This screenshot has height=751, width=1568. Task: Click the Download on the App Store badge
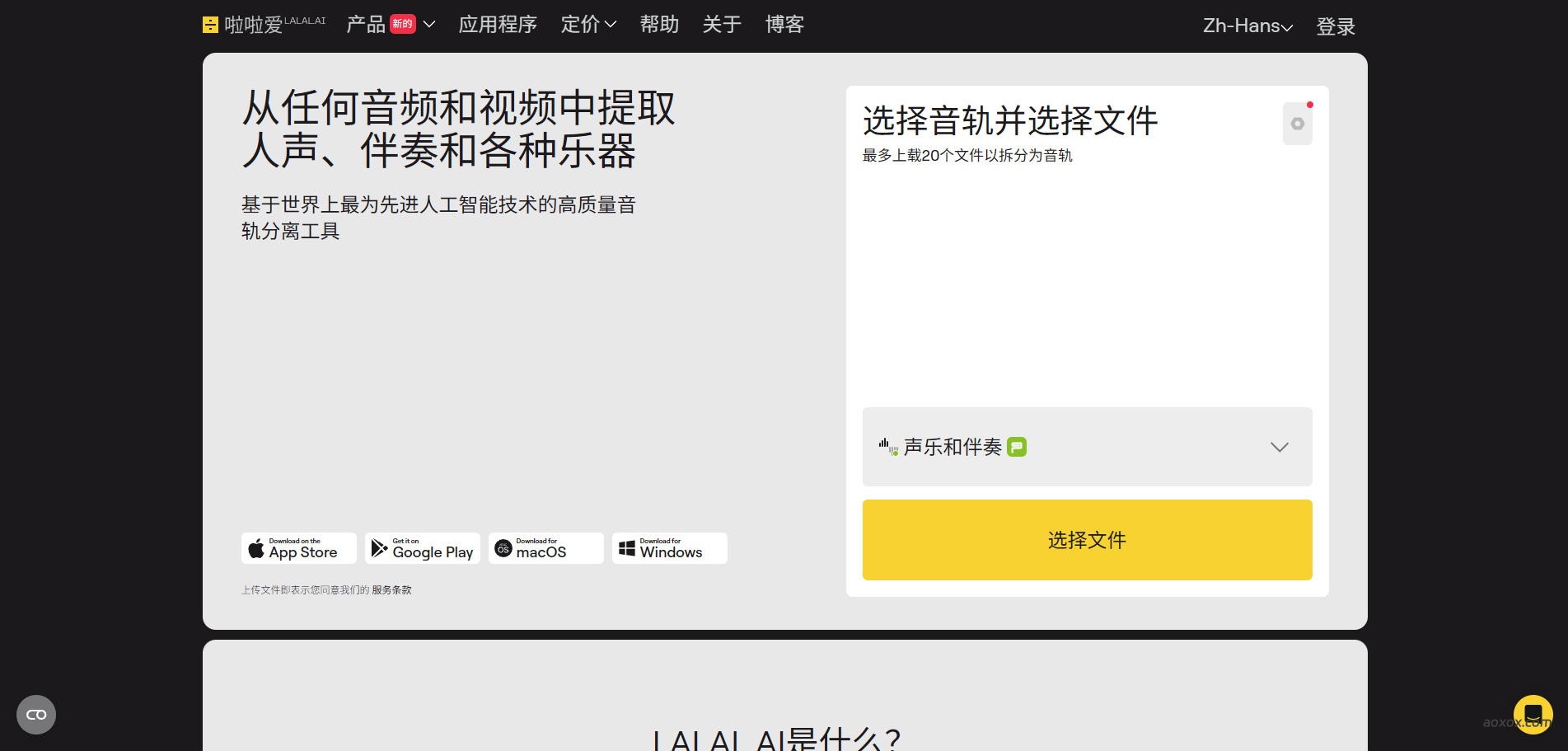298,547
